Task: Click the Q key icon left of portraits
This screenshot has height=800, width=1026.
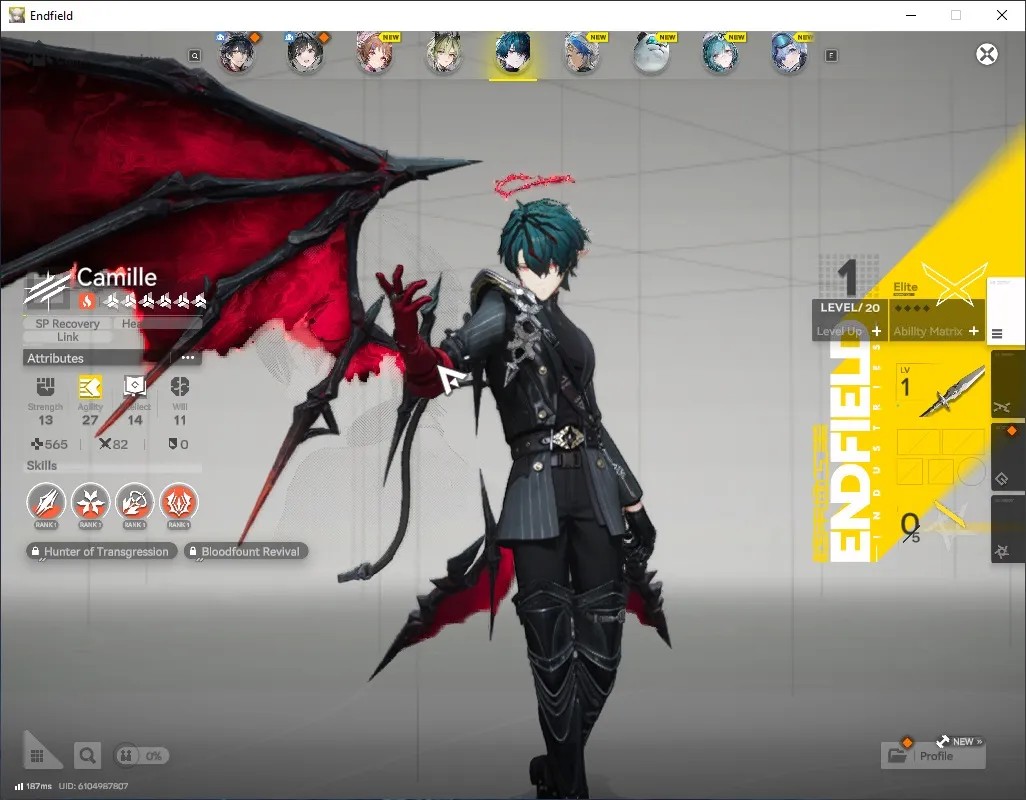Action: coord(195,56)
